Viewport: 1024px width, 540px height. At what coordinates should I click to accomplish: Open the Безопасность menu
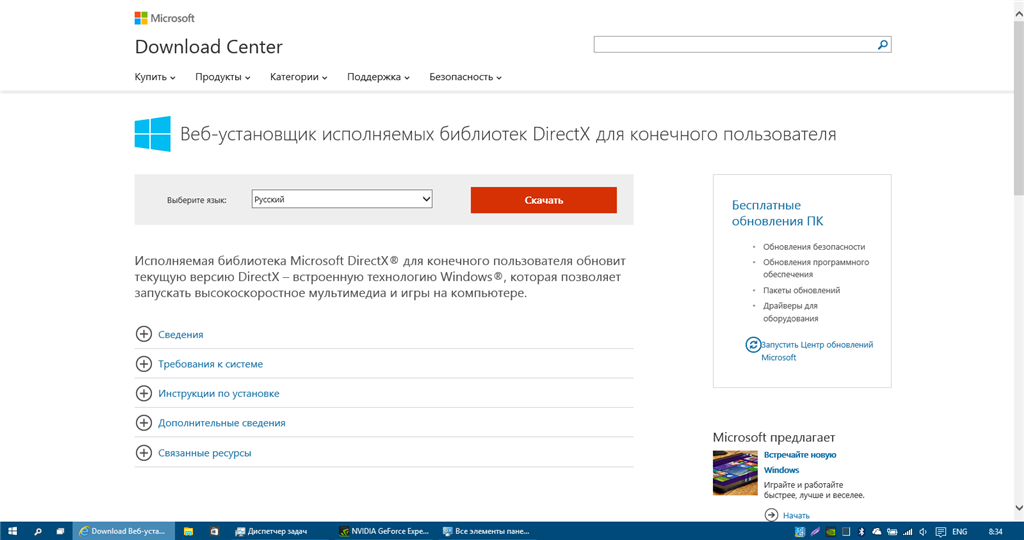coord(465,77)
